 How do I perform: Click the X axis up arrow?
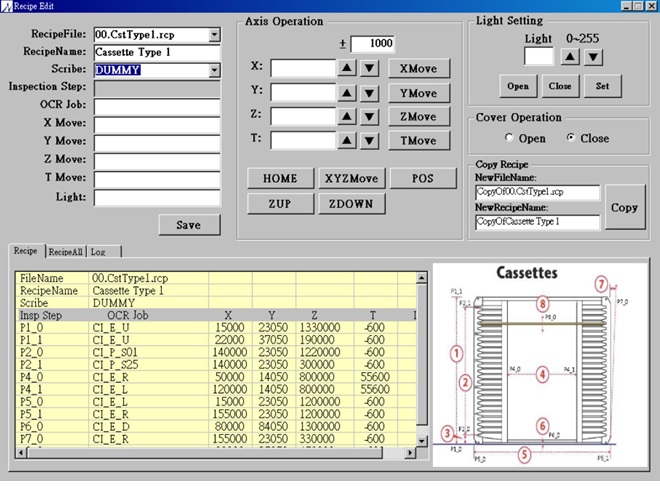click(x=348, y=69)
